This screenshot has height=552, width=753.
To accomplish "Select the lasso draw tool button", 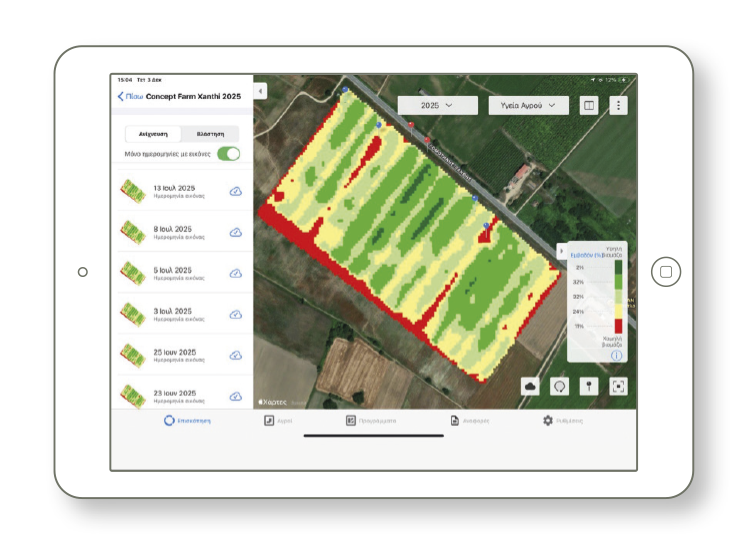I will click(559, 386).
